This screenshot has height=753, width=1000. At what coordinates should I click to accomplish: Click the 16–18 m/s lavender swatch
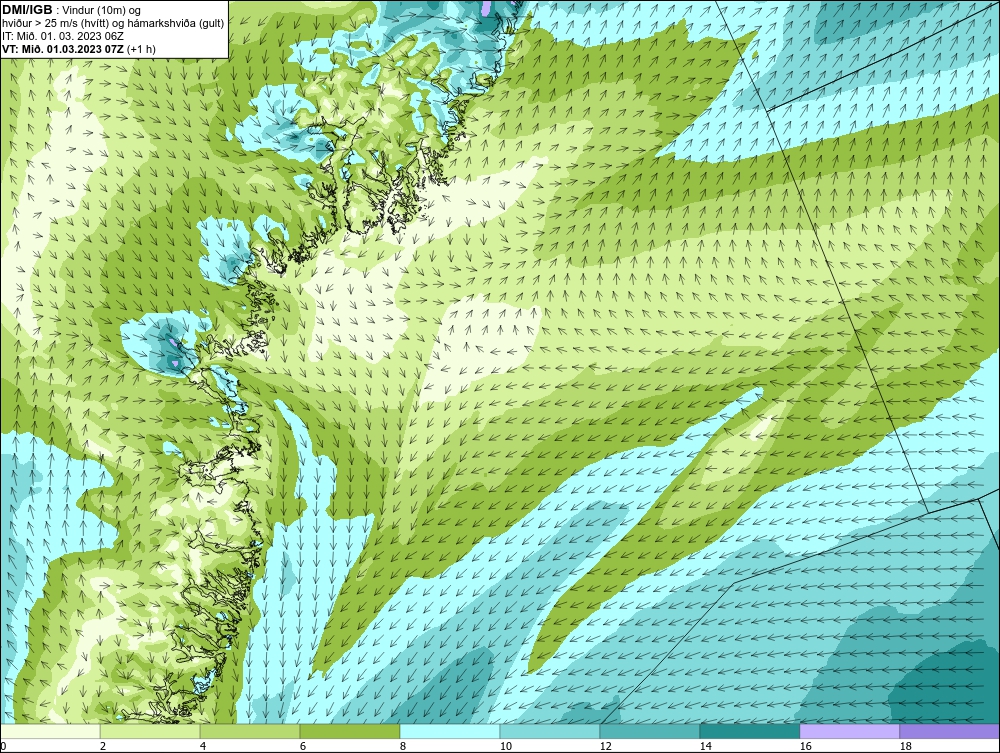point(849,731)
